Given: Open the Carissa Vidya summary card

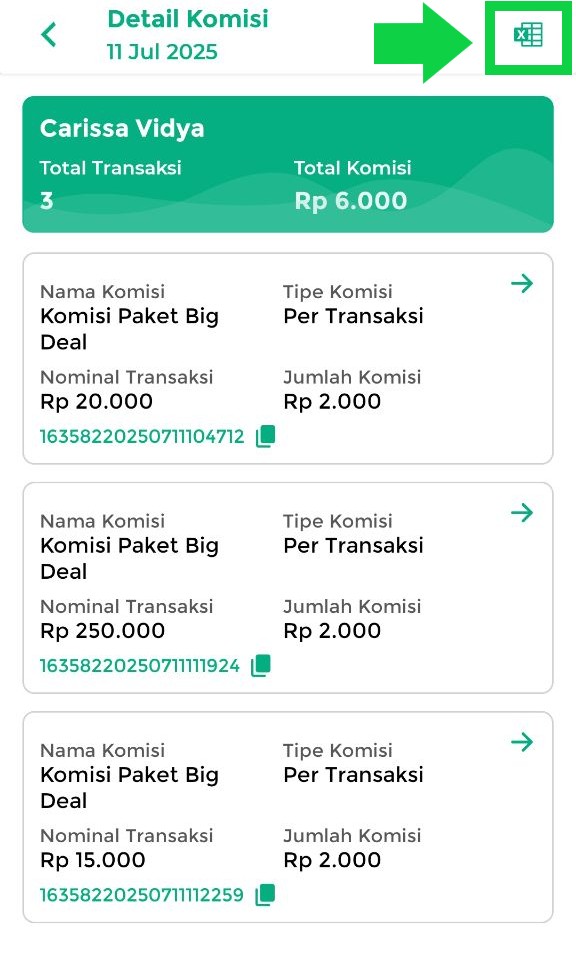Looking at the screenshot, I should 288,165.
